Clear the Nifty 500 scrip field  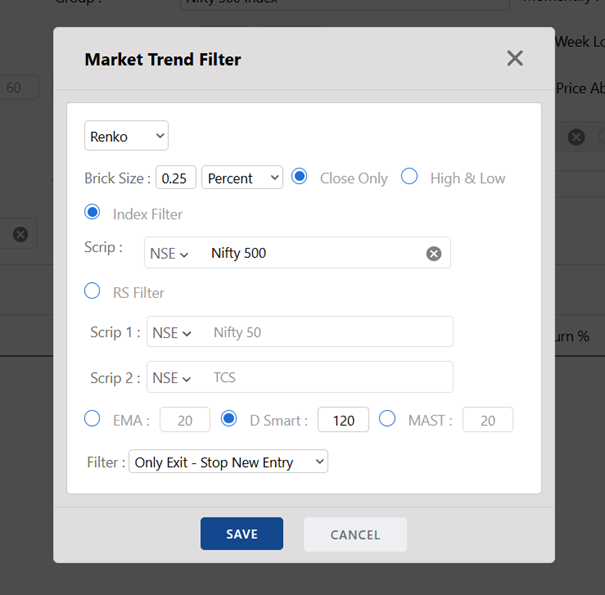tap(434, 254)
